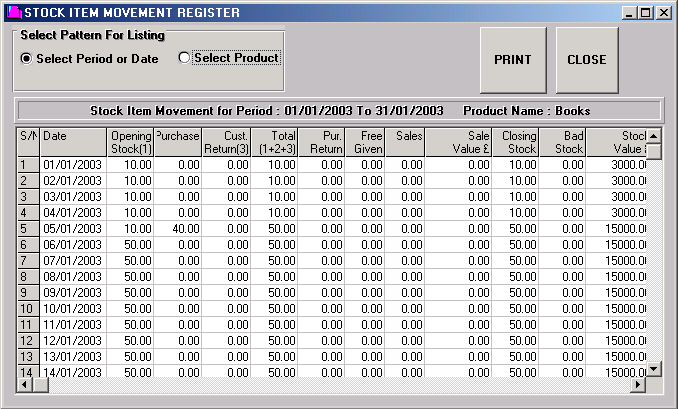The width and height of the screenshot is (678, 409).
Task: Click the Sale Value column header
Action: coord(458,142)
